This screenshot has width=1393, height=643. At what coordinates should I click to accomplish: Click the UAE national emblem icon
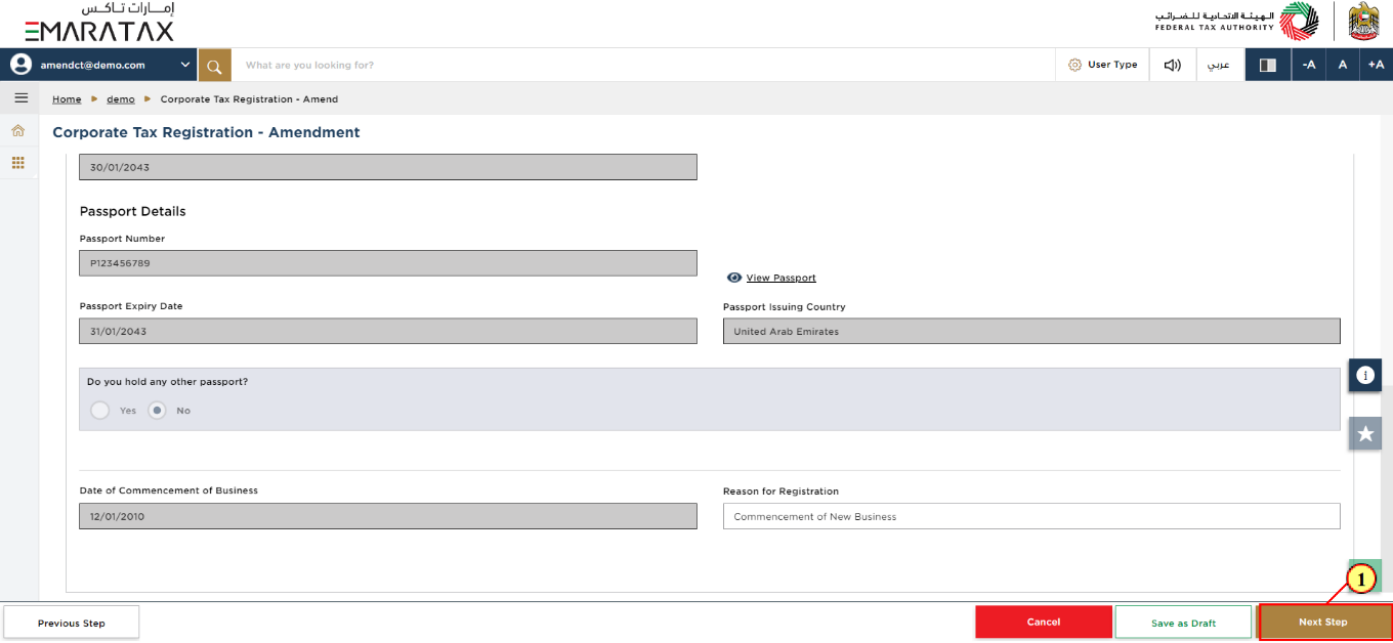coord(1364,21)
